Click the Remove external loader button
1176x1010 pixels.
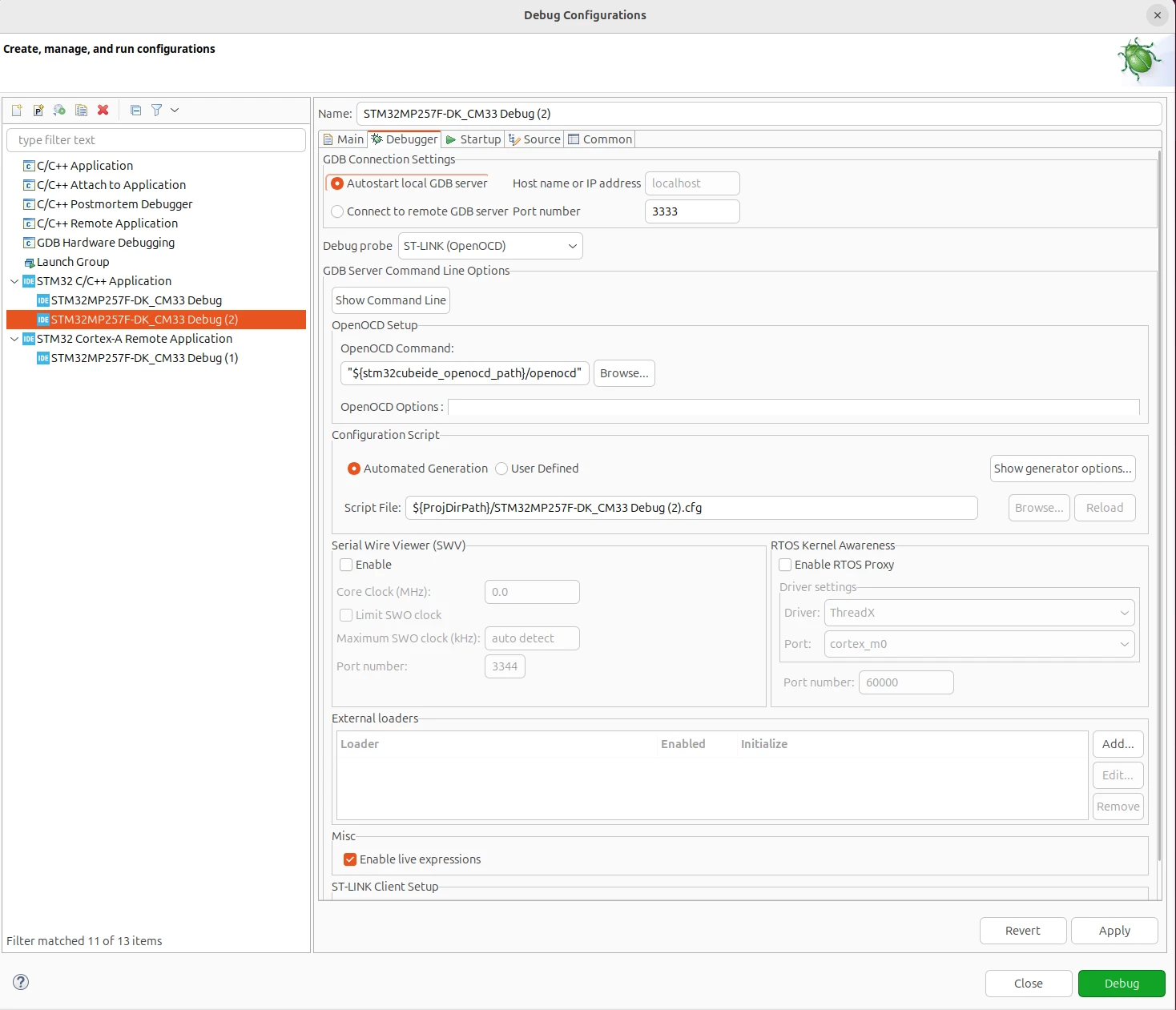1118,807
